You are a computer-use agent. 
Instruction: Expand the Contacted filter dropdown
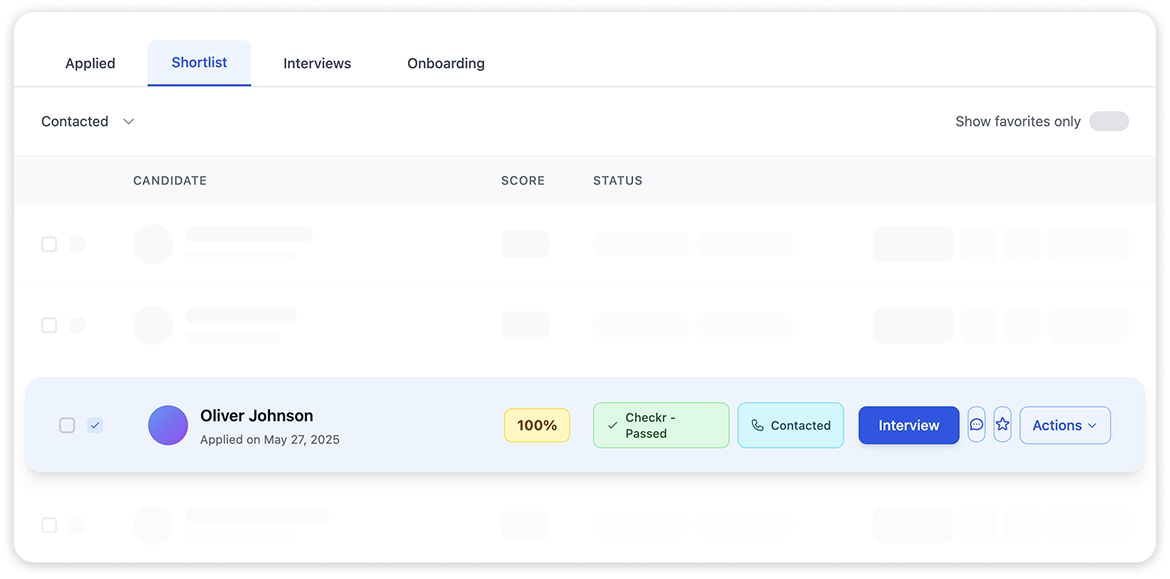tap(88, 121)
